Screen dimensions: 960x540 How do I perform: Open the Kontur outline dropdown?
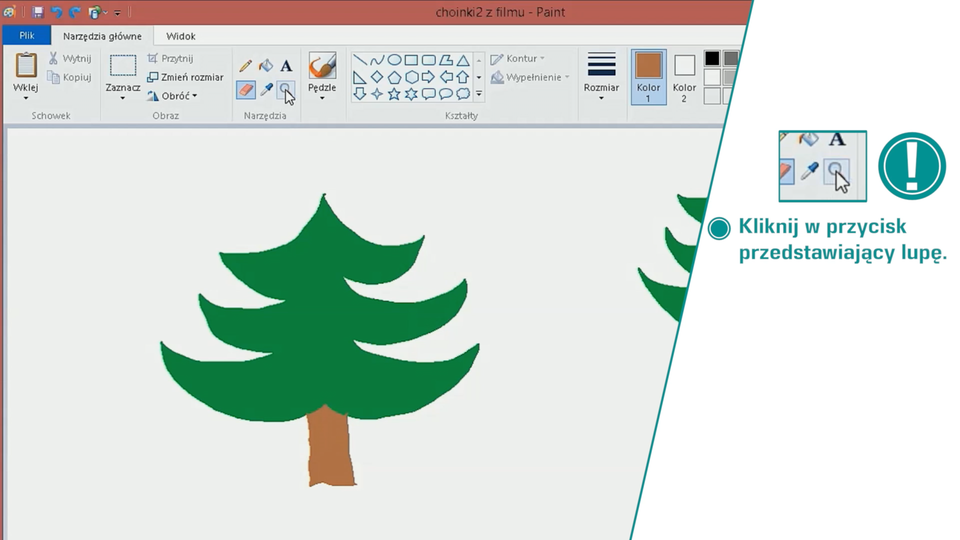(x=517, y=58)
